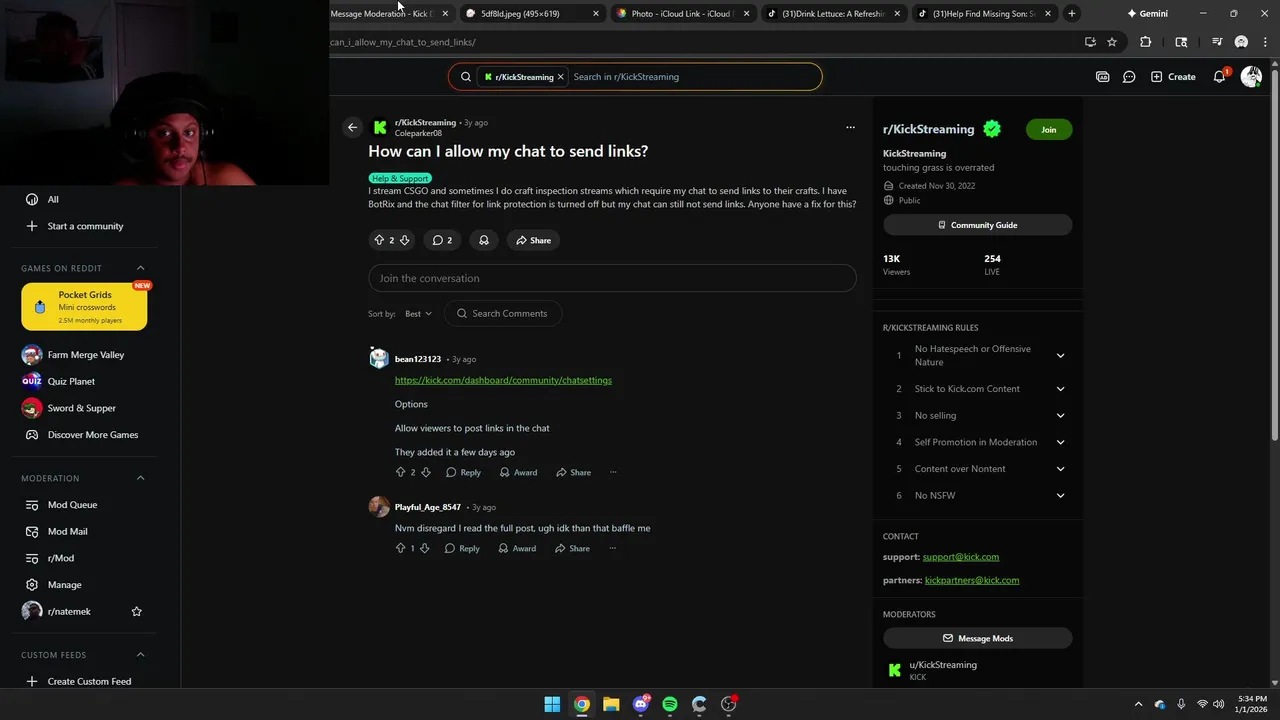Downvote bean123123's comment
This screenshot has height=720, width=1280.
coord(426,472)
